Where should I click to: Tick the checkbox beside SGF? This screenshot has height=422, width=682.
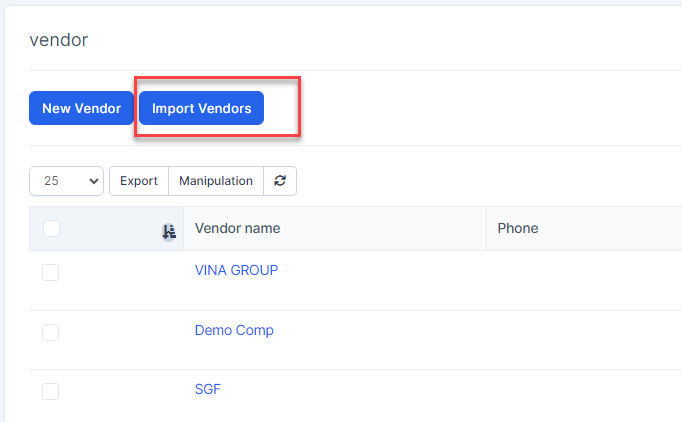(51, 391)
